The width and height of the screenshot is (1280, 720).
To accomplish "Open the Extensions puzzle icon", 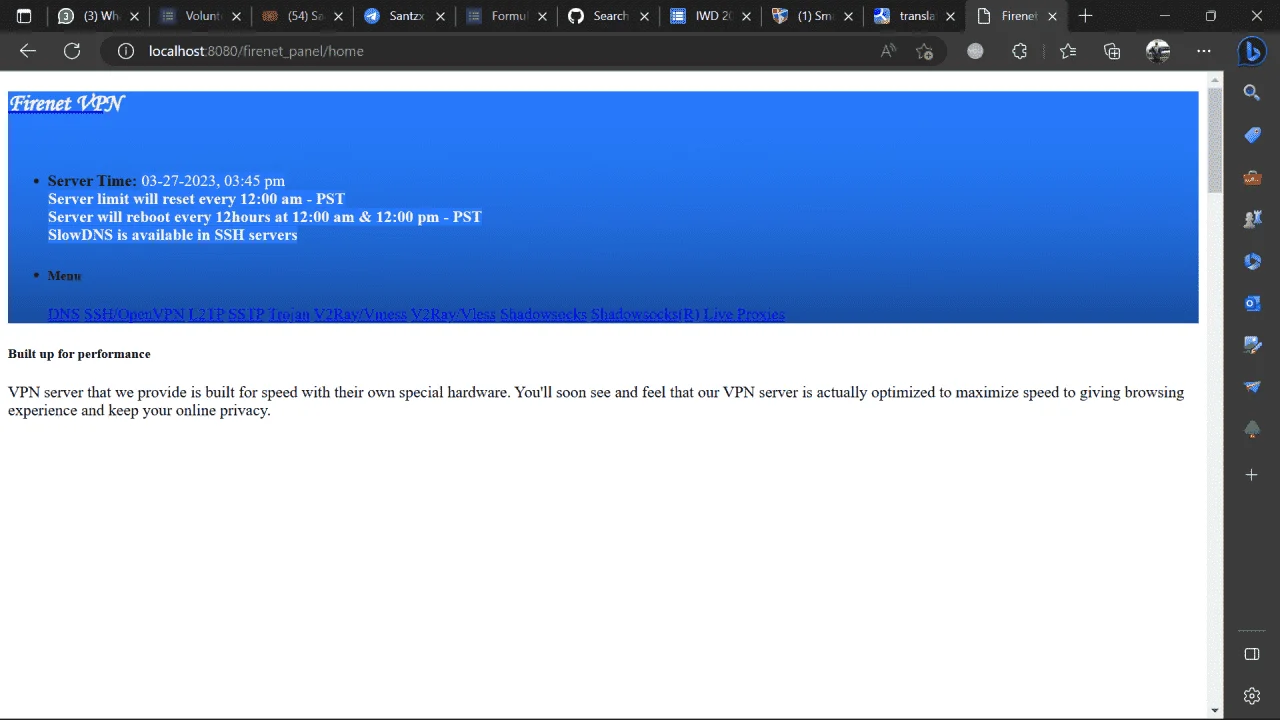I will (x=1019, y=51).
